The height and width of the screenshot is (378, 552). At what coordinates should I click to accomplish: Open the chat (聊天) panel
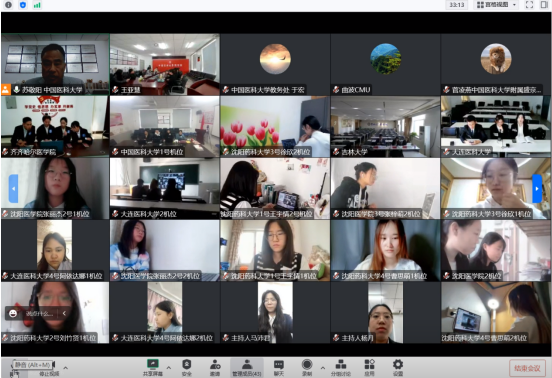(x=279, y=367)
